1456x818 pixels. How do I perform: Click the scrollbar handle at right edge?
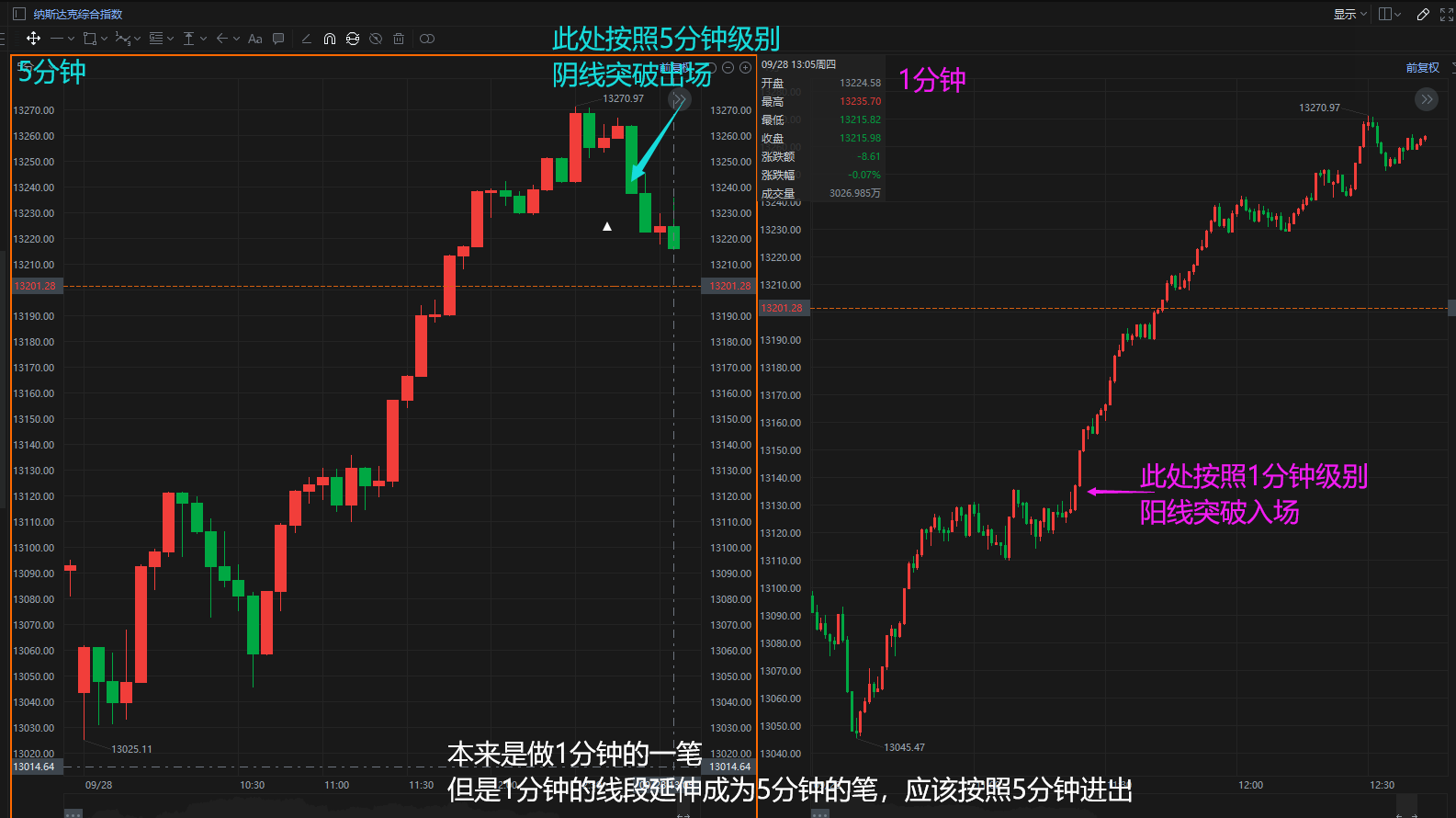pos(1451,308)
